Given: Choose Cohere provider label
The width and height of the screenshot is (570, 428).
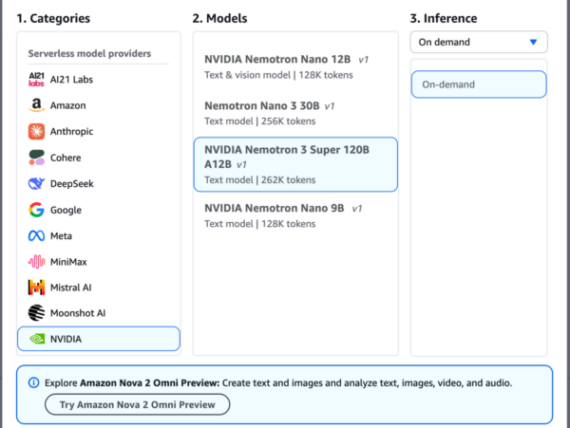Looking at the screenshot, I should click(65, 158).
